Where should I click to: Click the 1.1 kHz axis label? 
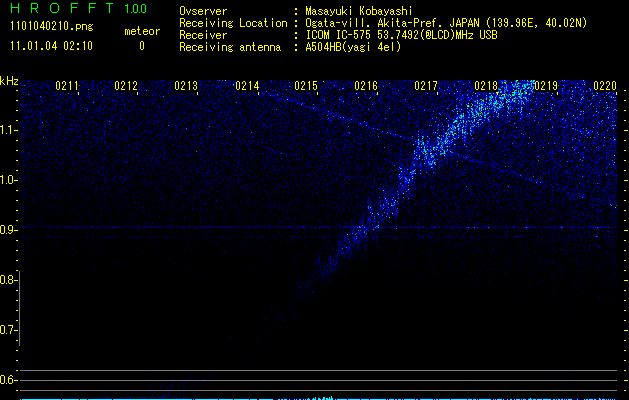[x=8, y=130]
